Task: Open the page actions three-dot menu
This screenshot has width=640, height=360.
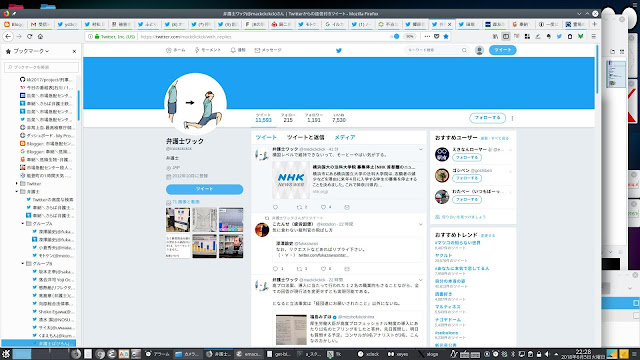Action: click(x=427, y=36)
